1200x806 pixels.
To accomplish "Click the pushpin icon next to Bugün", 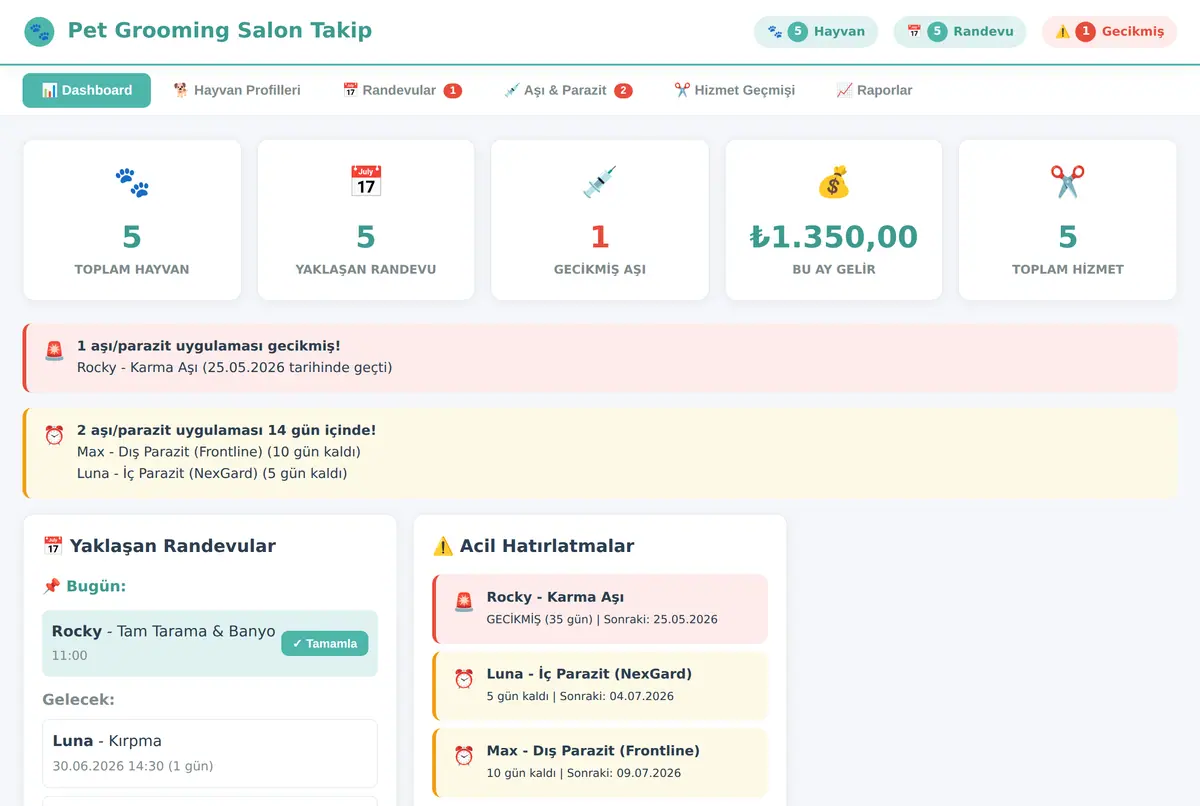I will pos(51,586).
